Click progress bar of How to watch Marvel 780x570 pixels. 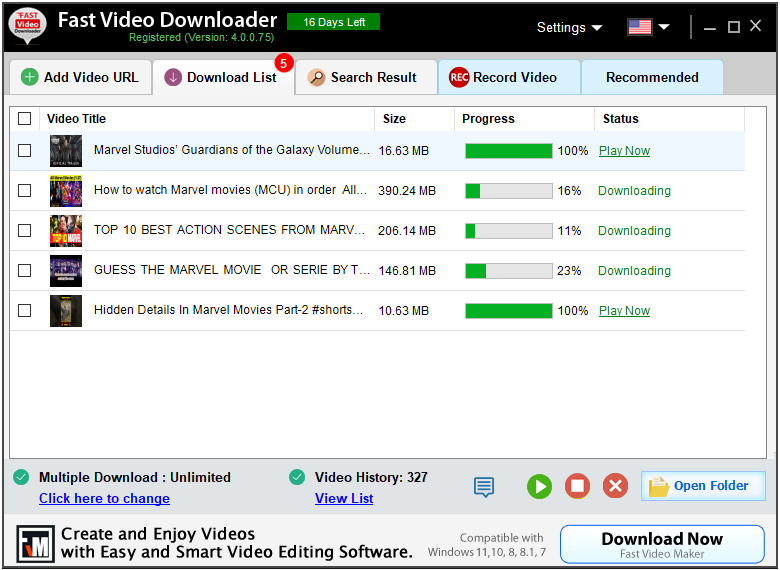[x=508, y=191]
